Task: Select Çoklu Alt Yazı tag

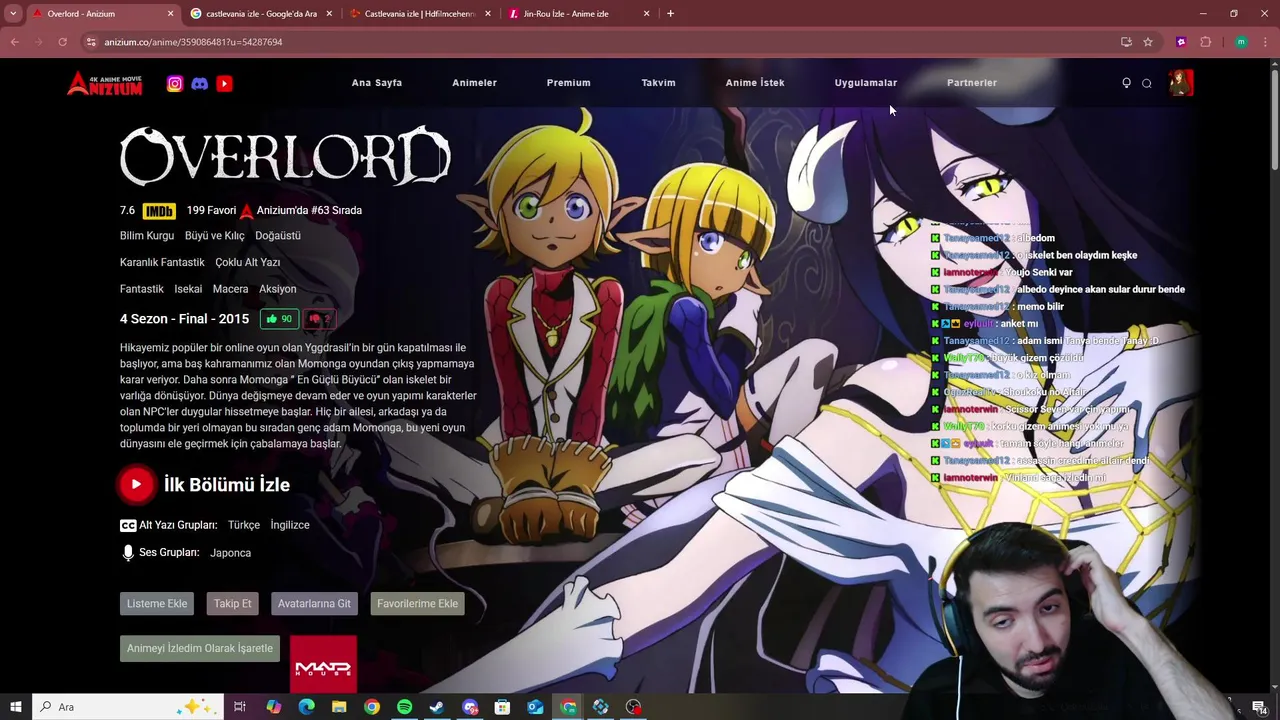Action: point(247,263)
